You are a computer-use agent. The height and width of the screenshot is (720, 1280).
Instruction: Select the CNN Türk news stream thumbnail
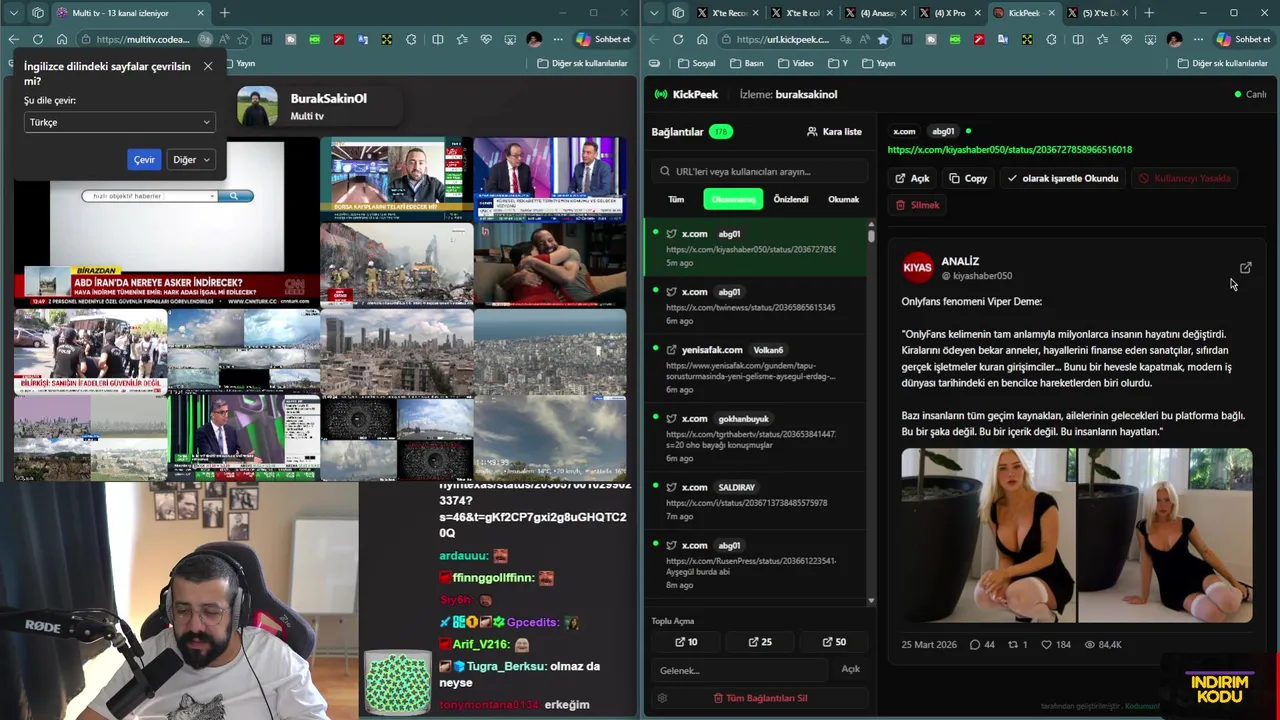pos(167,222)
